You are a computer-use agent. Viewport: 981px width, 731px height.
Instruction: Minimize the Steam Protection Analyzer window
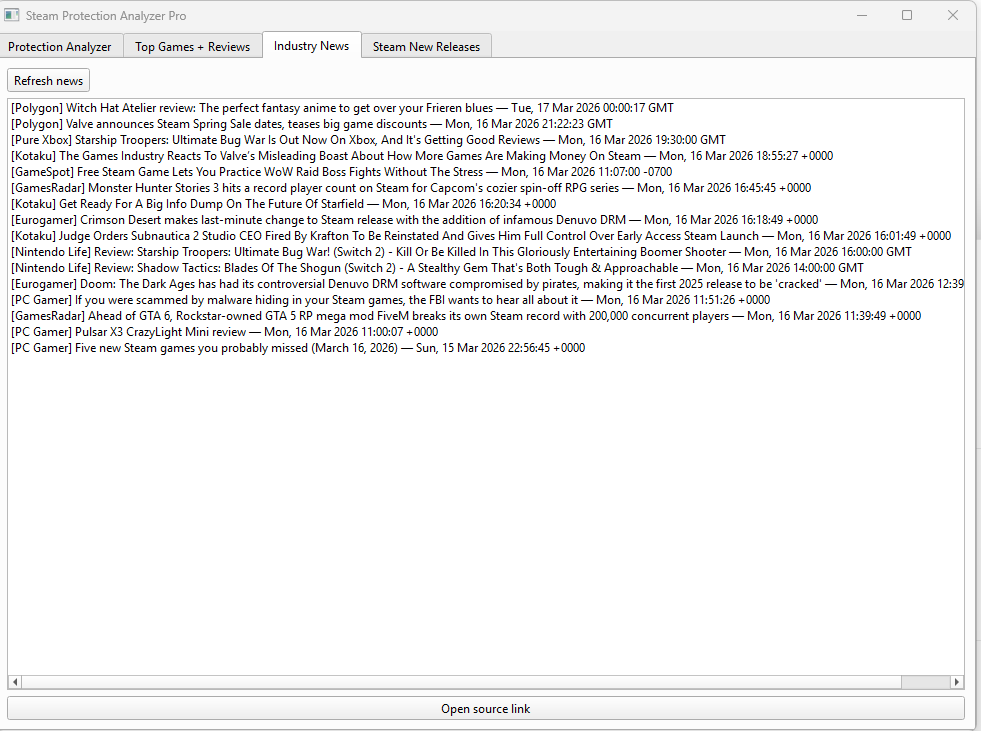click(861, 16)
